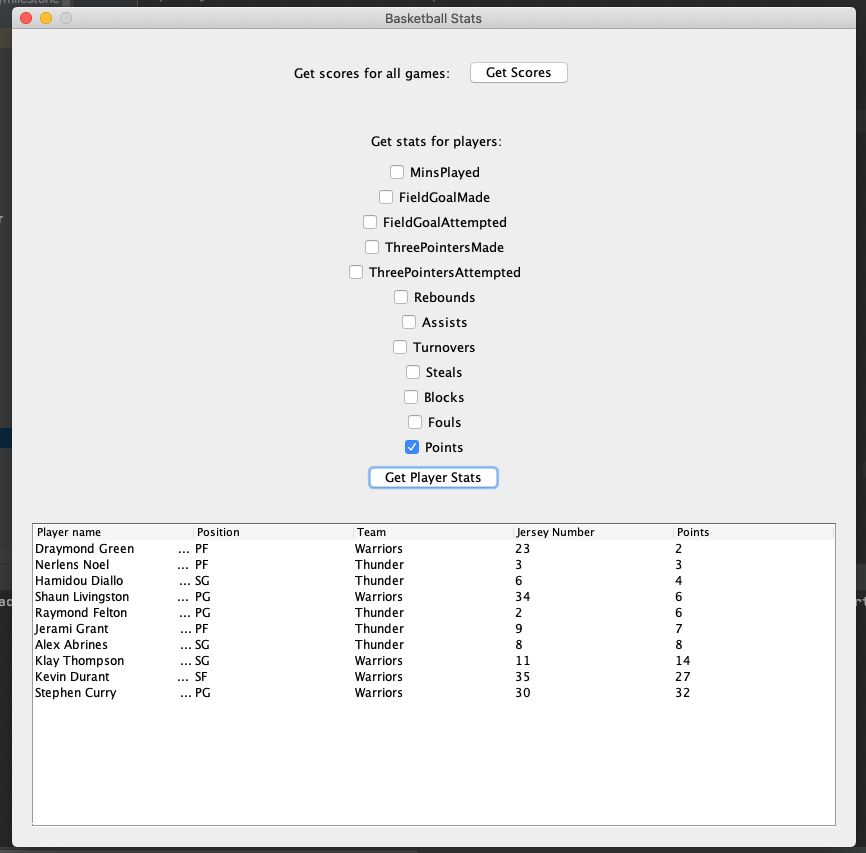Click Kevin Durant's position SF
Screen dimensions: 866x853
(201, 677)
